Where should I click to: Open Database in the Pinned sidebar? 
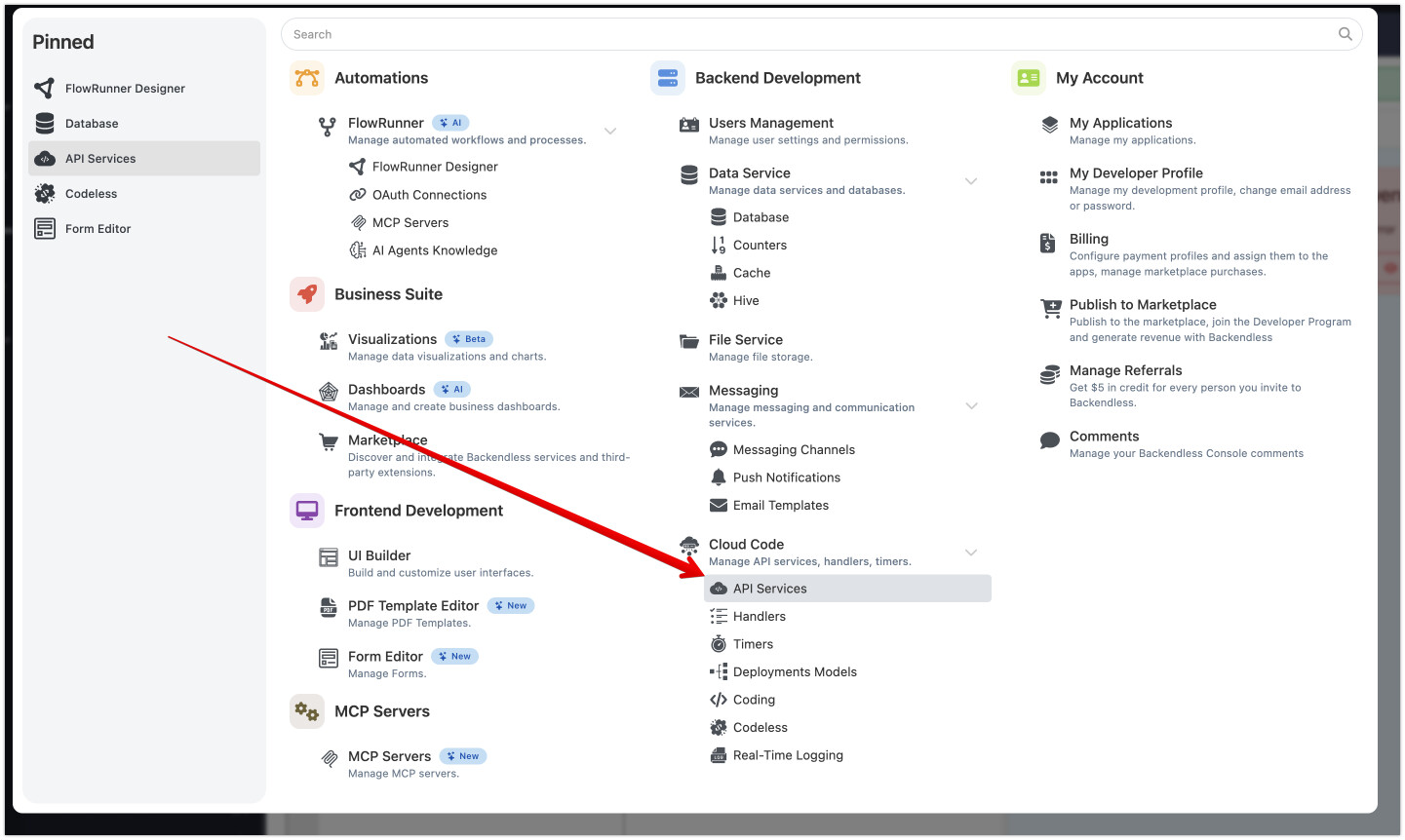pyautogui.click(x=92, y=124)
